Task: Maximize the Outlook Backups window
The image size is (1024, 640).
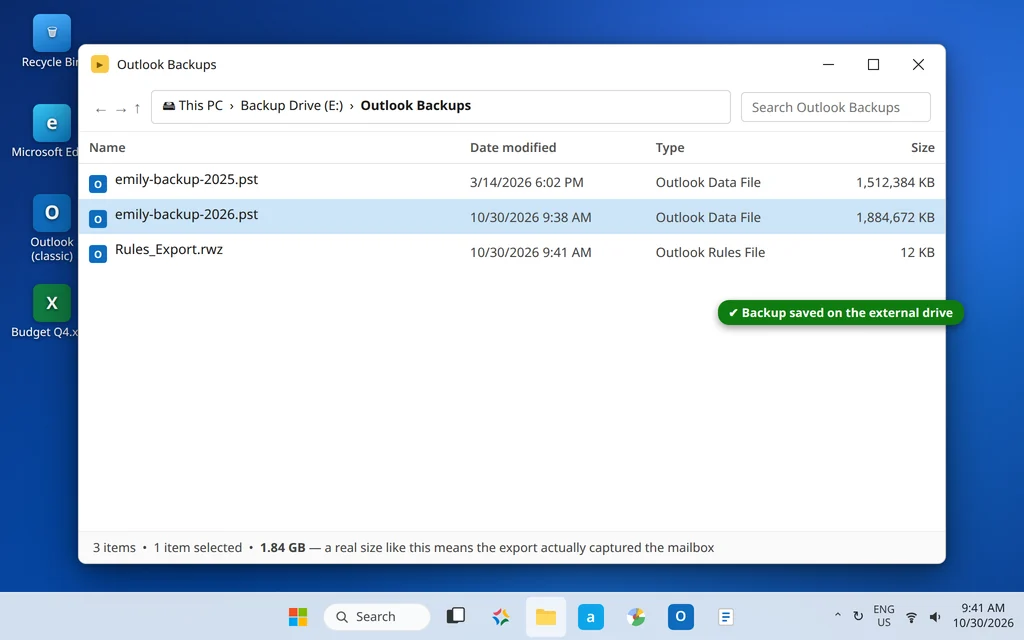Action: (x=873, y=65)
